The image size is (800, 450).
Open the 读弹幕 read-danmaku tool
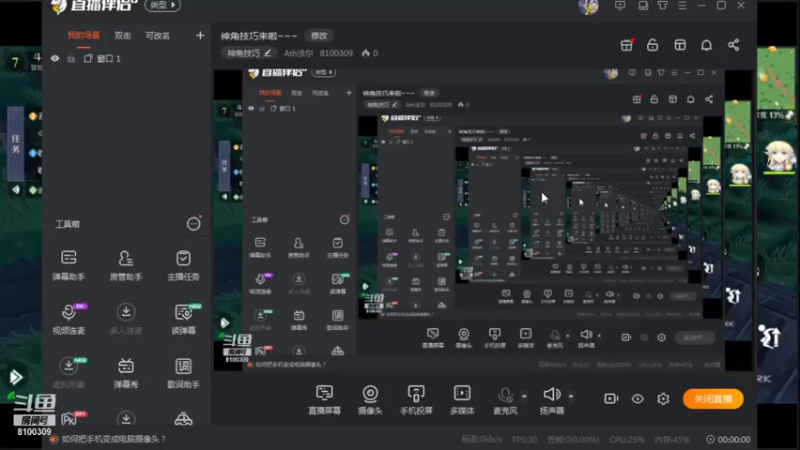(183, 319)
